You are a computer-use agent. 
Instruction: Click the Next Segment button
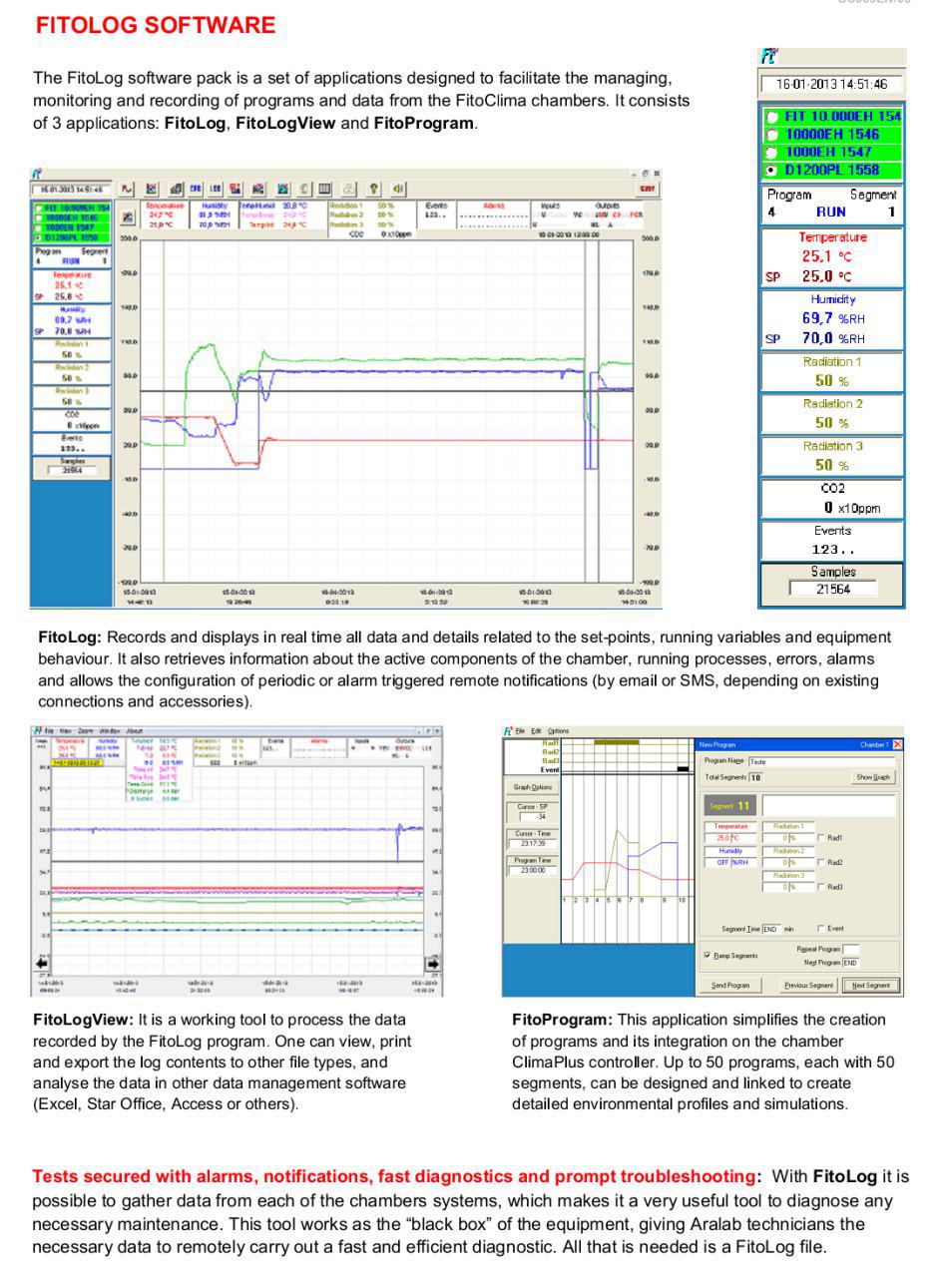(870, 985)
